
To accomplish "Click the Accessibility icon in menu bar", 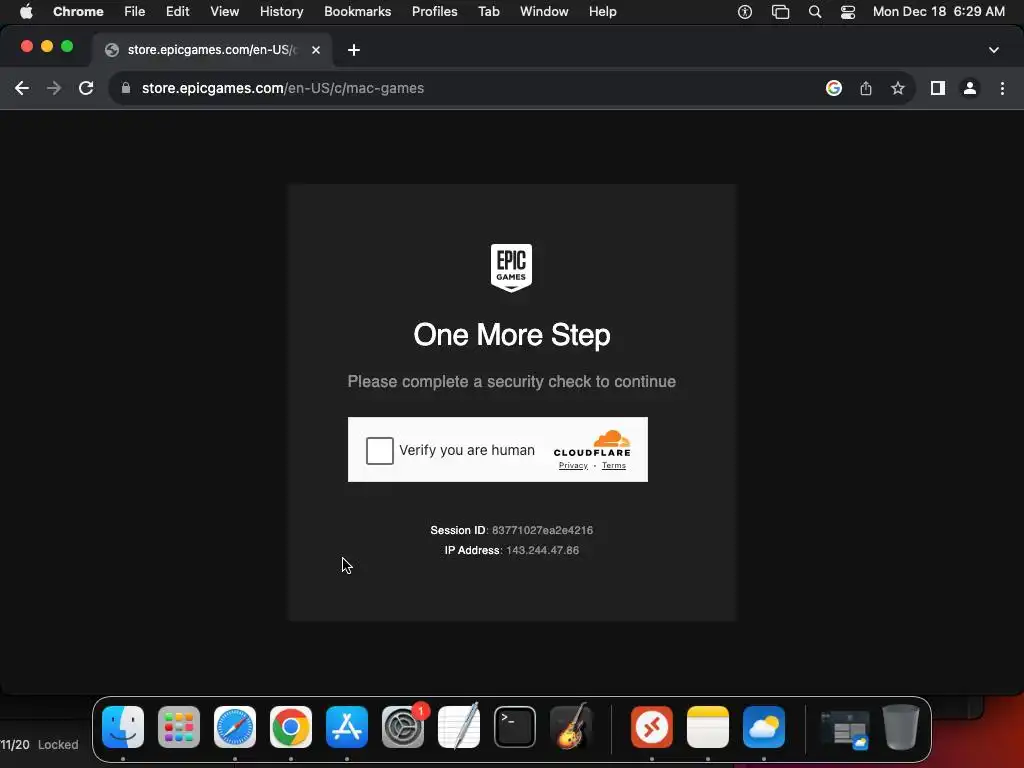I will click(744, 11).
